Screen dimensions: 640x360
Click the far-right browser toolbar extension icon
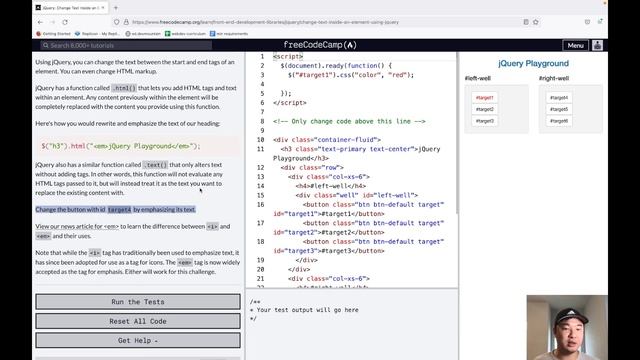click(x=600, y=22)
